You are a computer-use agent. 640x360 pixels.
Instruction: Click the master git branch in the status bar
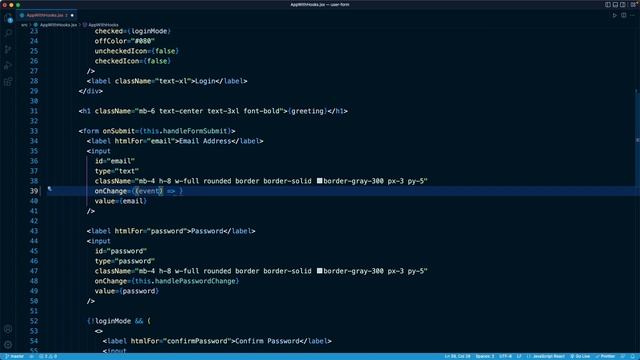[x=14, y=356]
